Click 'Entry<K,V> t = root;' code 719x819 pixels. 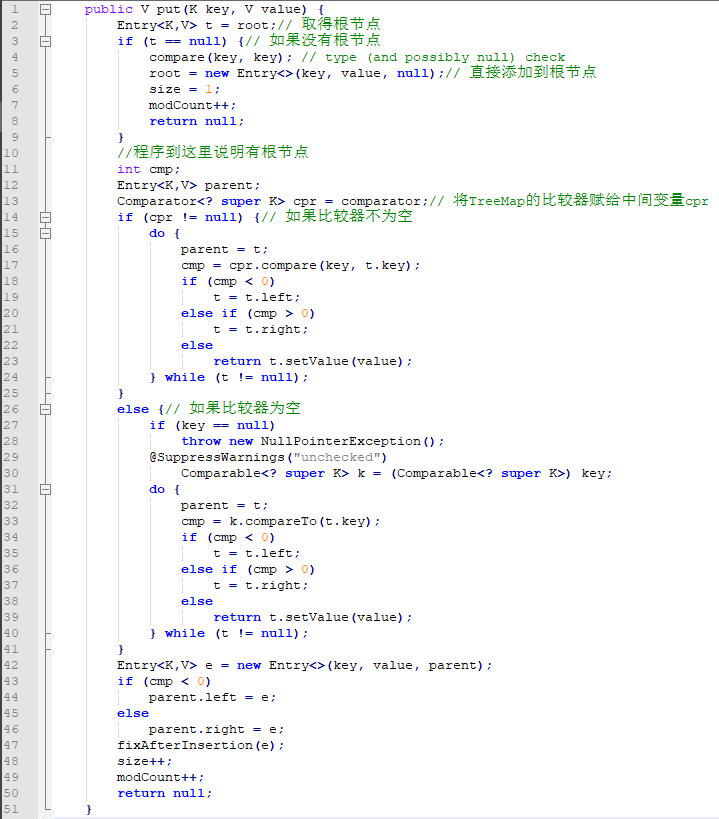click(x=196, y=25)
